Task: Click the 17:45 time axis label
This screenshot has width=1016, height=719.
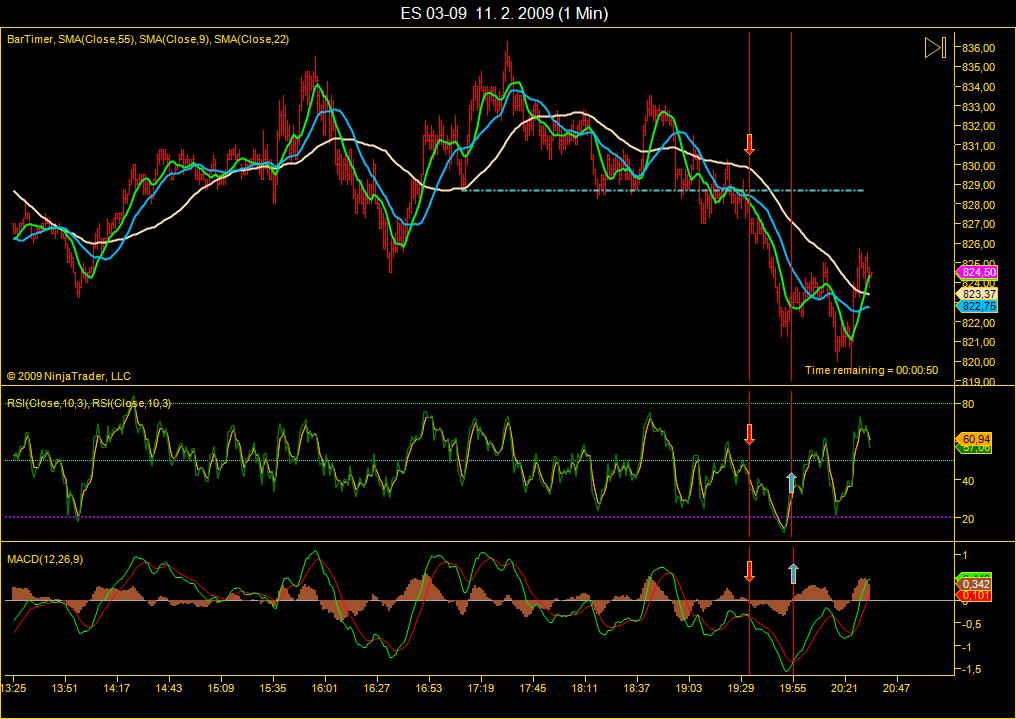Action: (x=533, y=689)
